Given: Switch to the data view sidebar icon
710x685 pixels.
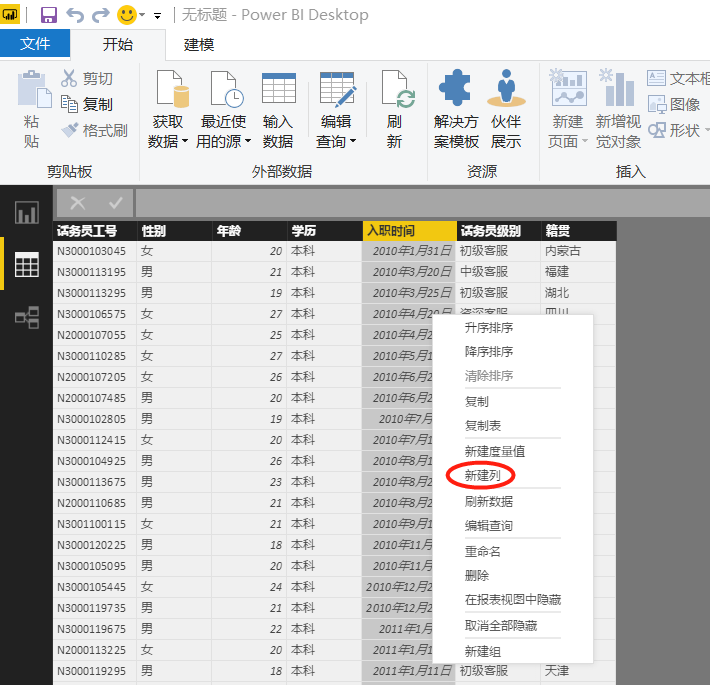Looking at the screenshot, I should [27, 264].
